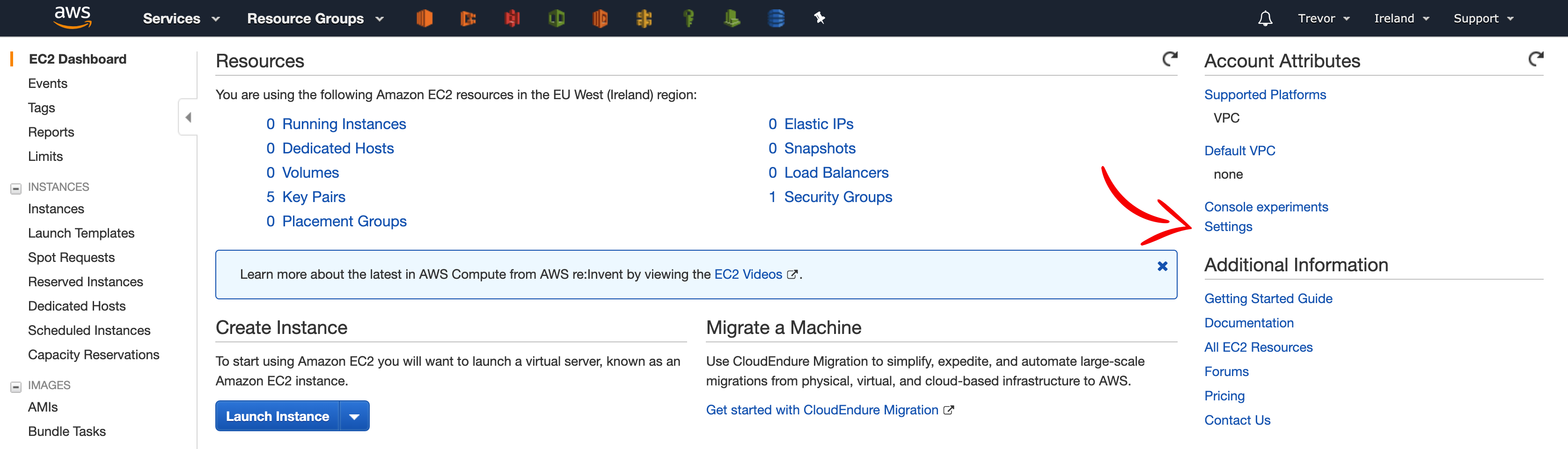Open the green hollow cube shortcut icon

pos(557,18)
